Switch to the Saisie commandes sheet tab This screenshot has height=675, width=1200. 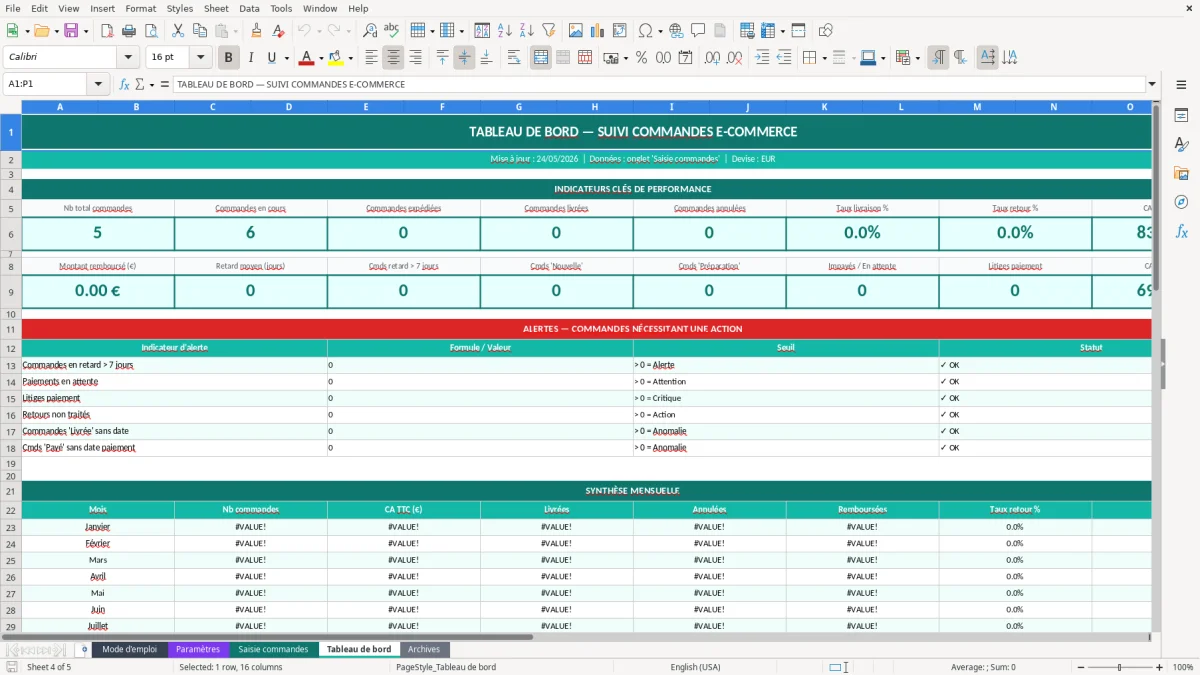point(273,649)
